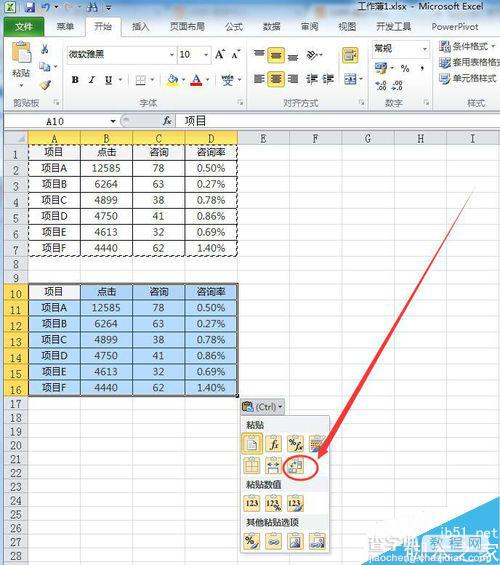Open the 字体 Font group dialog launcher

click(240, 103)
